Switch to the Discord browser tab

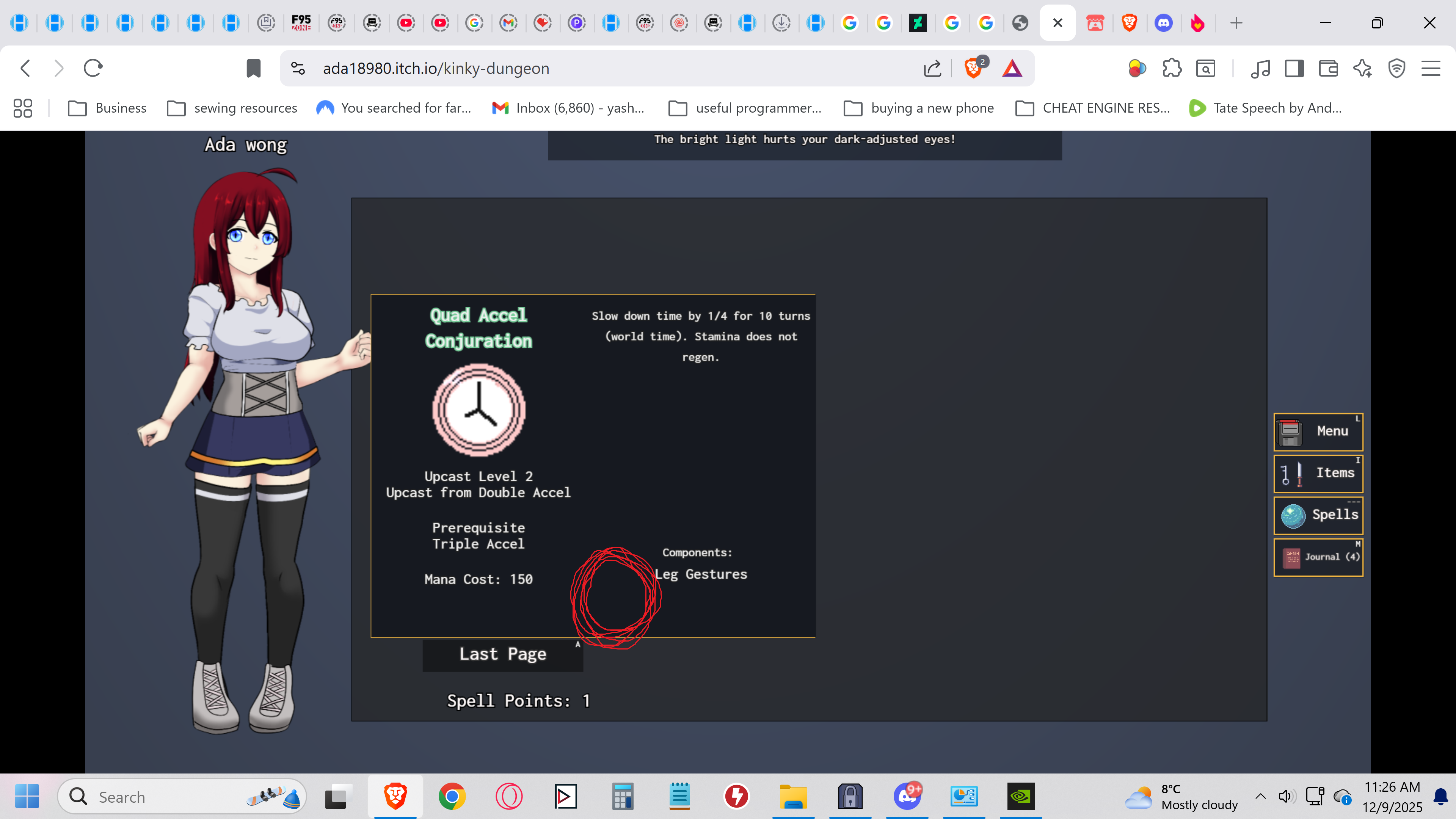[x=1163, y=23]
